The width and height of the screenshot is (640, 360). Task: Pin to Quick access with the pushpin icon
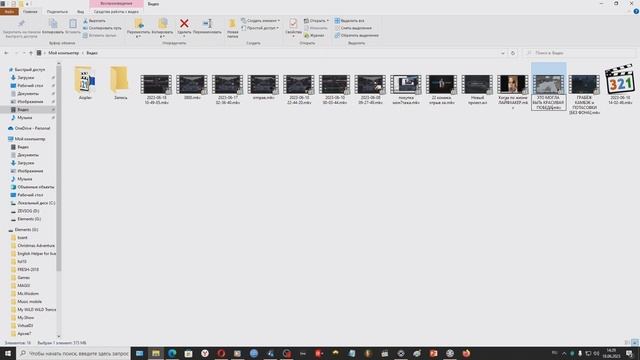point(21,23)
